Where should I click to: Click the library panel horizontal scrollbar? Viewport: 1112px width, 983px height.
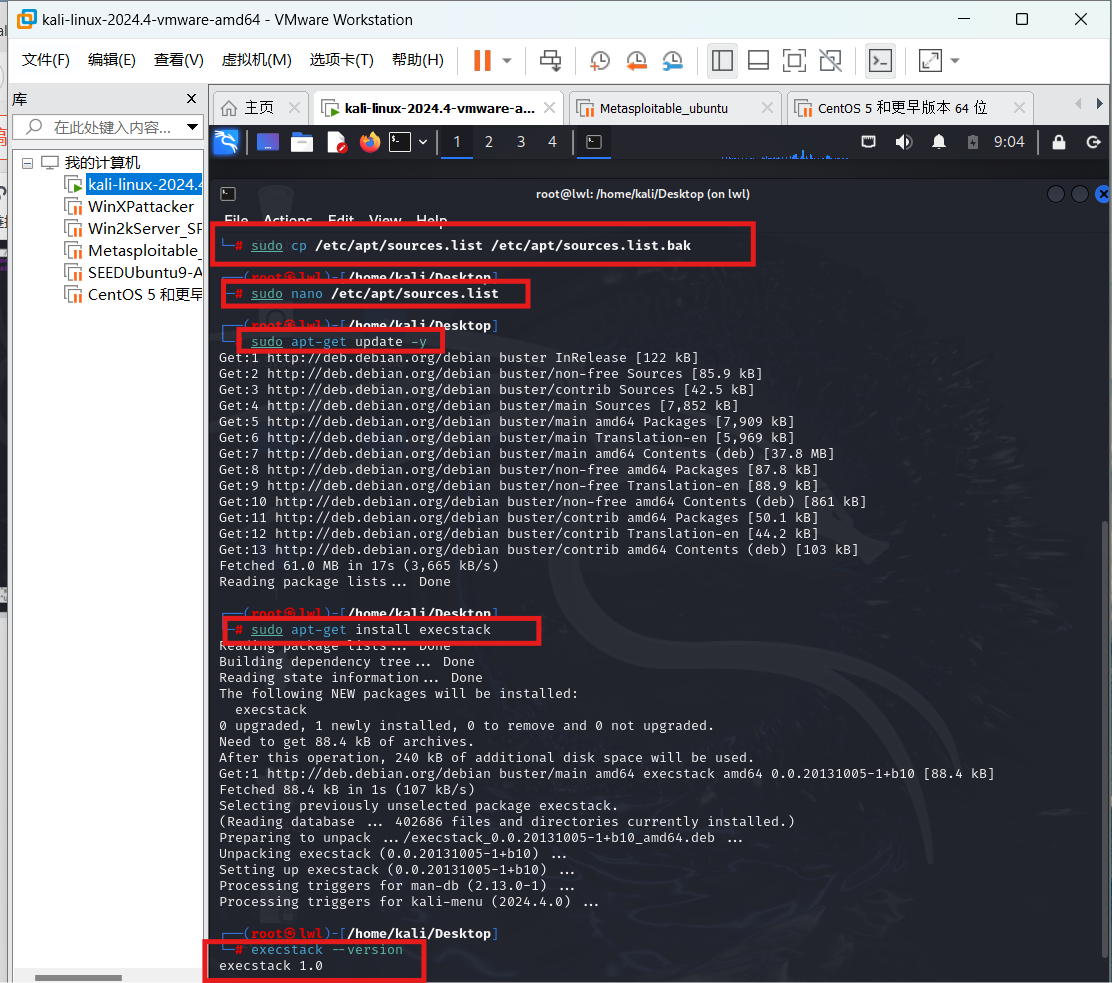(78, 977)
